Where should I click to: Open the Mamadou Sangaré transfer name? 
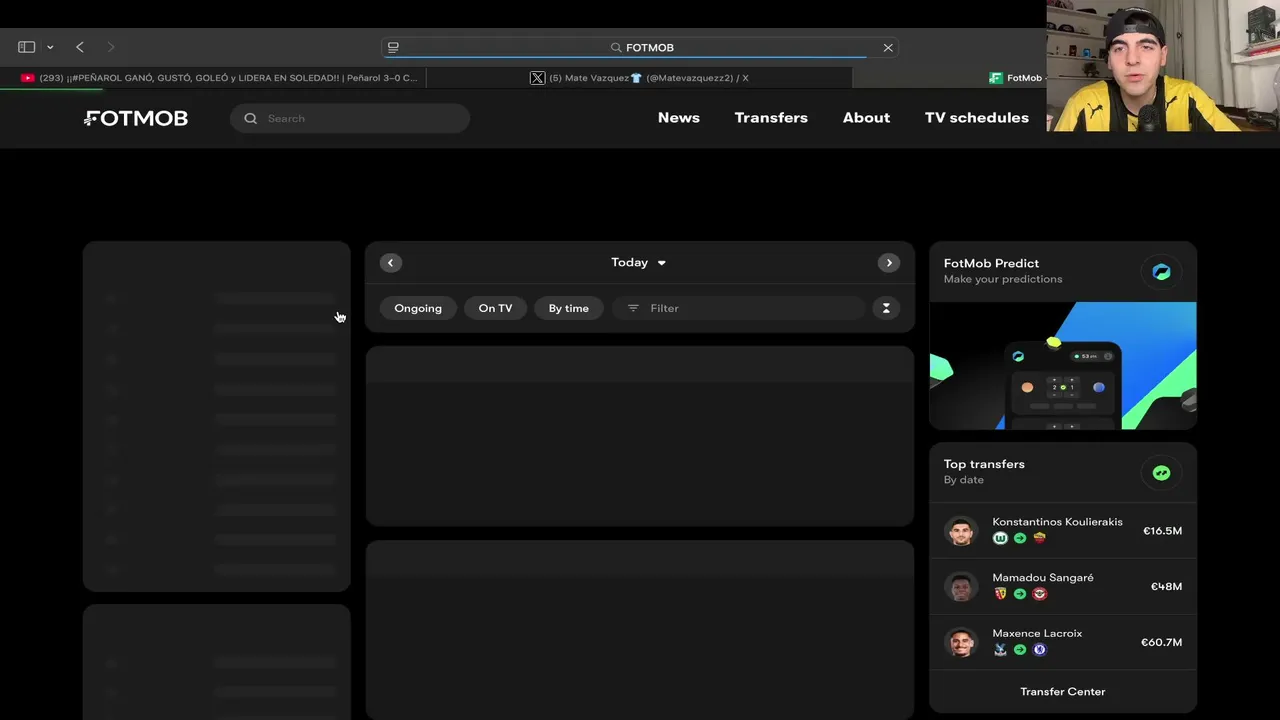click(1043, 578)
